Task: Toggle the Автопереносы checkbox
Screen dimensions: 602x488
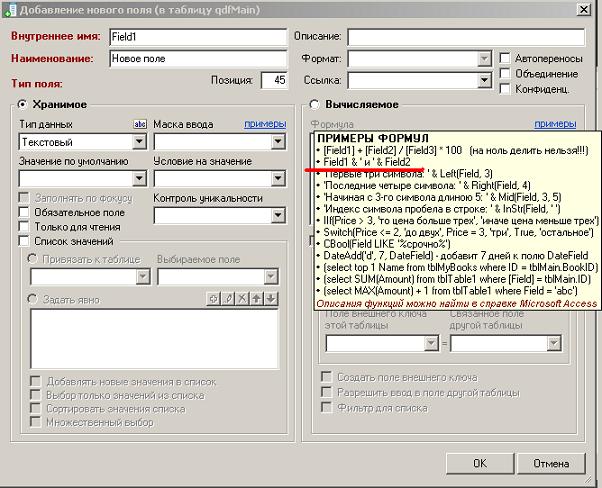Action: pos(506,59)
